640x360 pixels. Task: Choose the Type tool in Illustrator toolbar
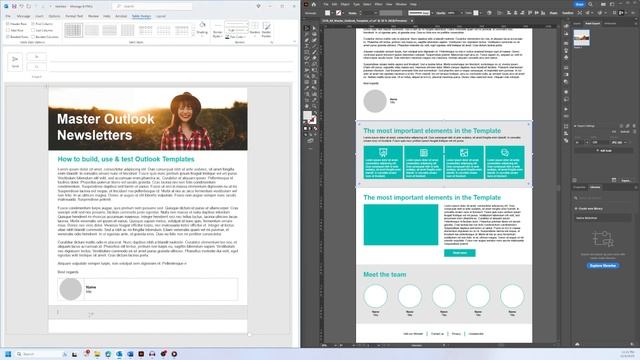307,46
